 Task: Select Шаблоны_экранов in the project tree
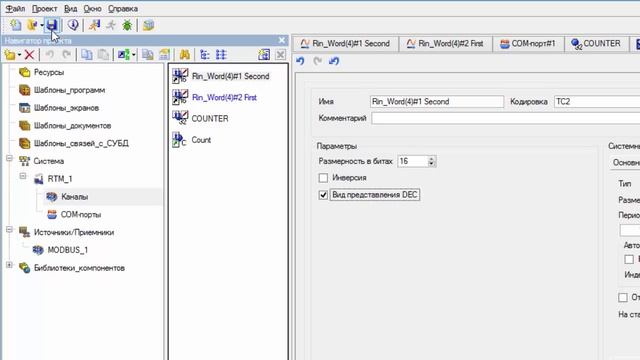pyautogui.click(x=67, y=108)
